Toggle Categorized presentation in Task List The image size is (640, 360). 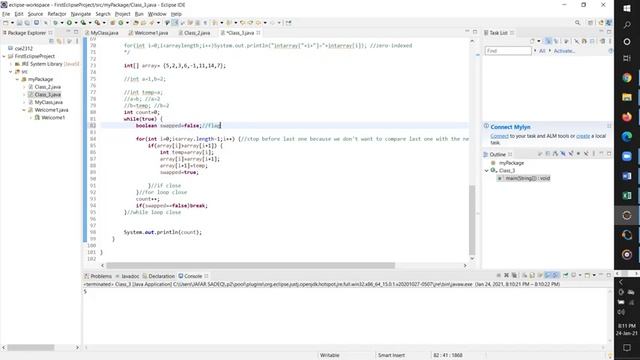[548, 41]
